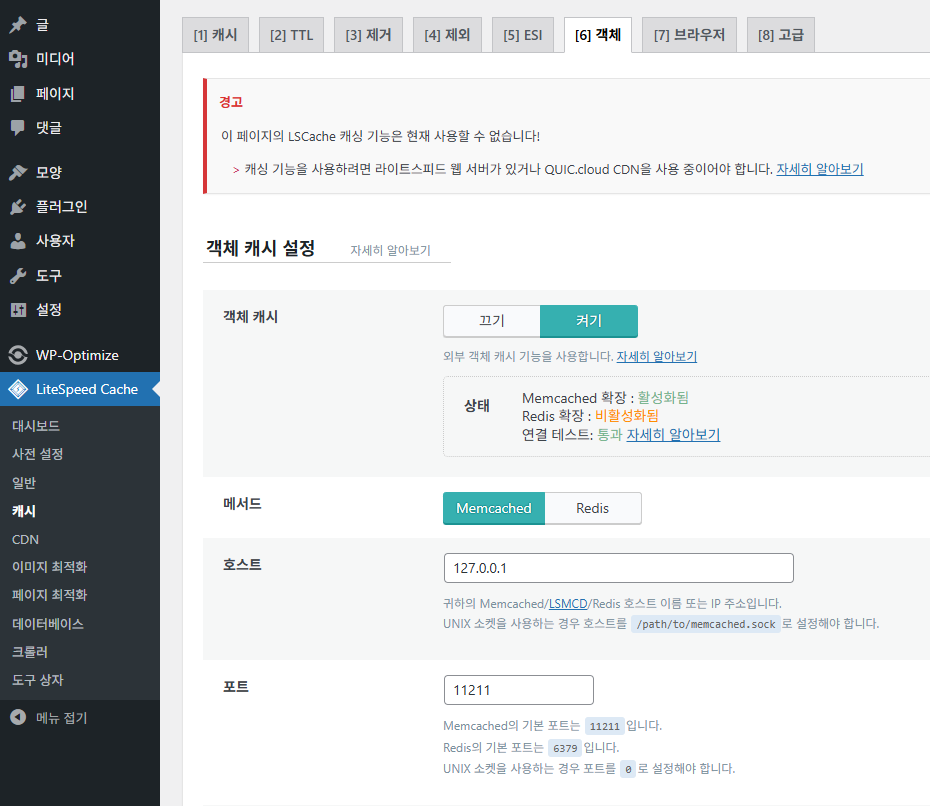The image size is (930, 806).
Task: Go to 크롤러 submenu
Action: [x=30, y=652]
